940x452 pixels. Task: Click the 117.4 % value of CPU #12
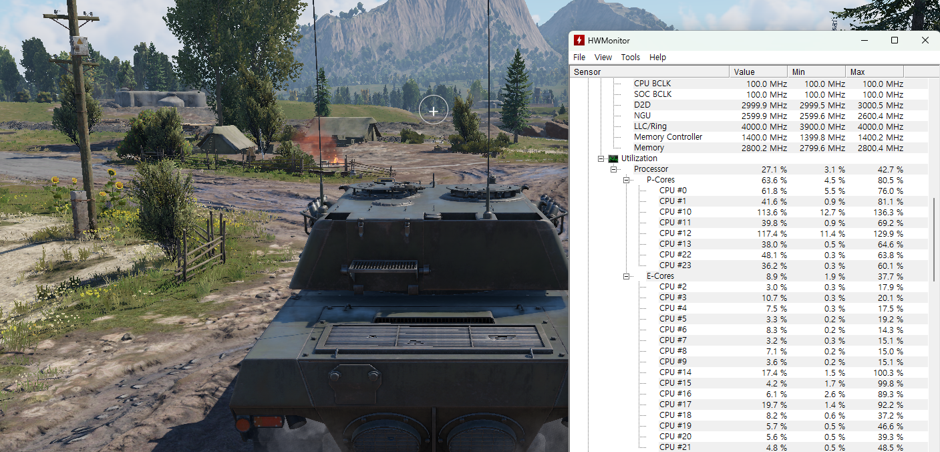(774, 233)
